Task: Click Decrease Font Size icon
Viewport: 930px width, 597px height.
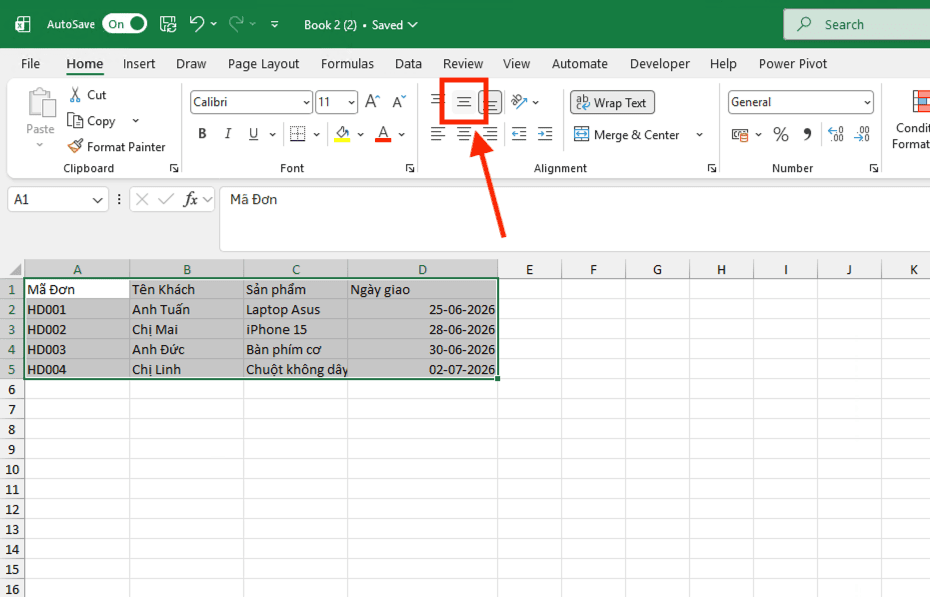Action: [x=399, y=101]
